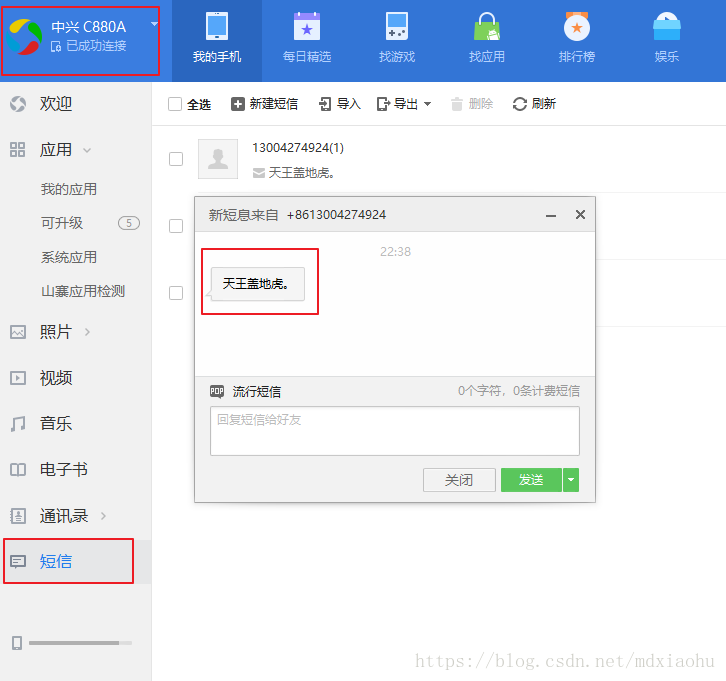The height and width of the screenshot is (681, 726).
Task: Click the 欢迎 sidebar icon
Action: coord(18,104)
